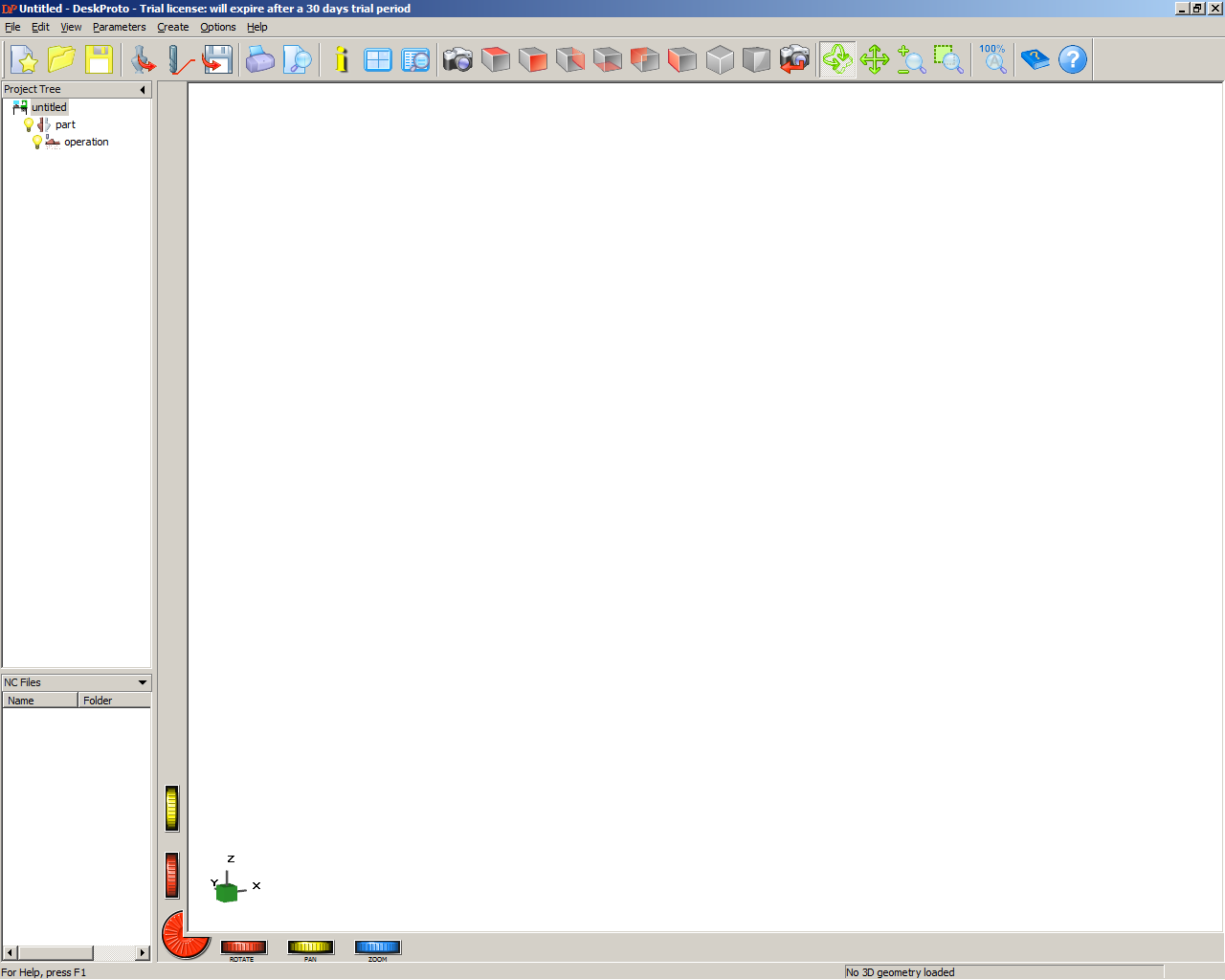The image size is (1225, 980).
Task: Click the Folder column header
Action: [114, 701]
